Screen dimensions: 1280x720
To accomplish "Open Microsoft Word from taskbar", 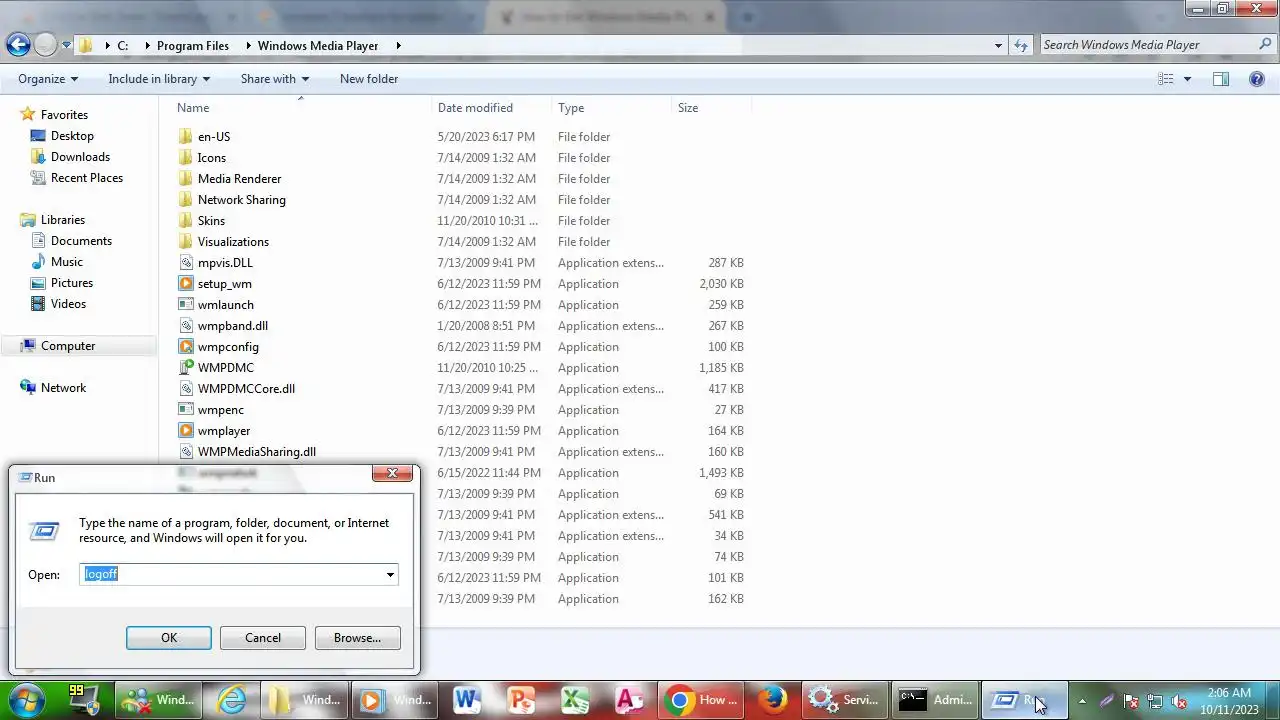I will [x=468, y=700].
